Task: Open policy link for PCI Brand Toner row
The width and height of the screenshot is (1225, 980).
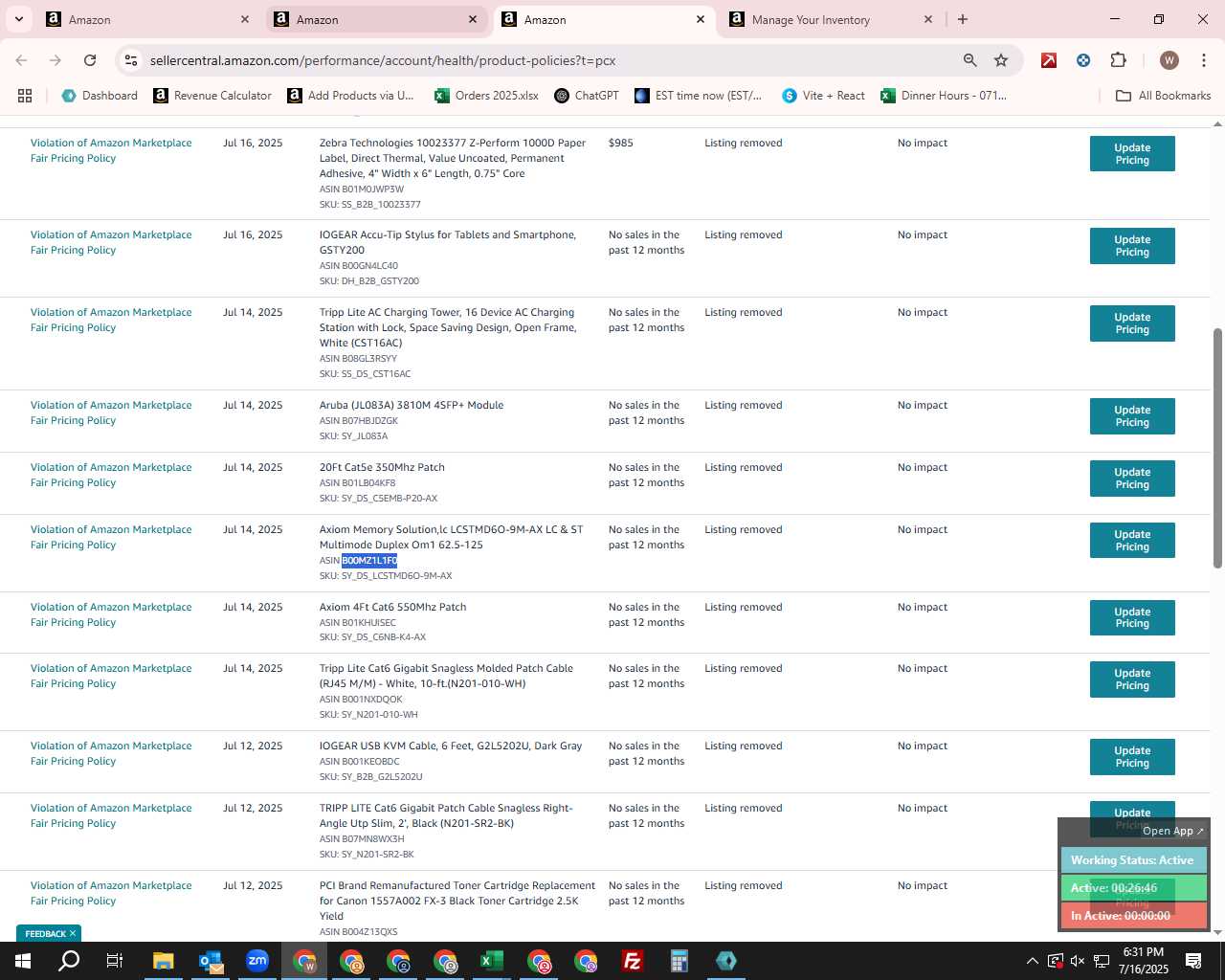Action: 111,893
